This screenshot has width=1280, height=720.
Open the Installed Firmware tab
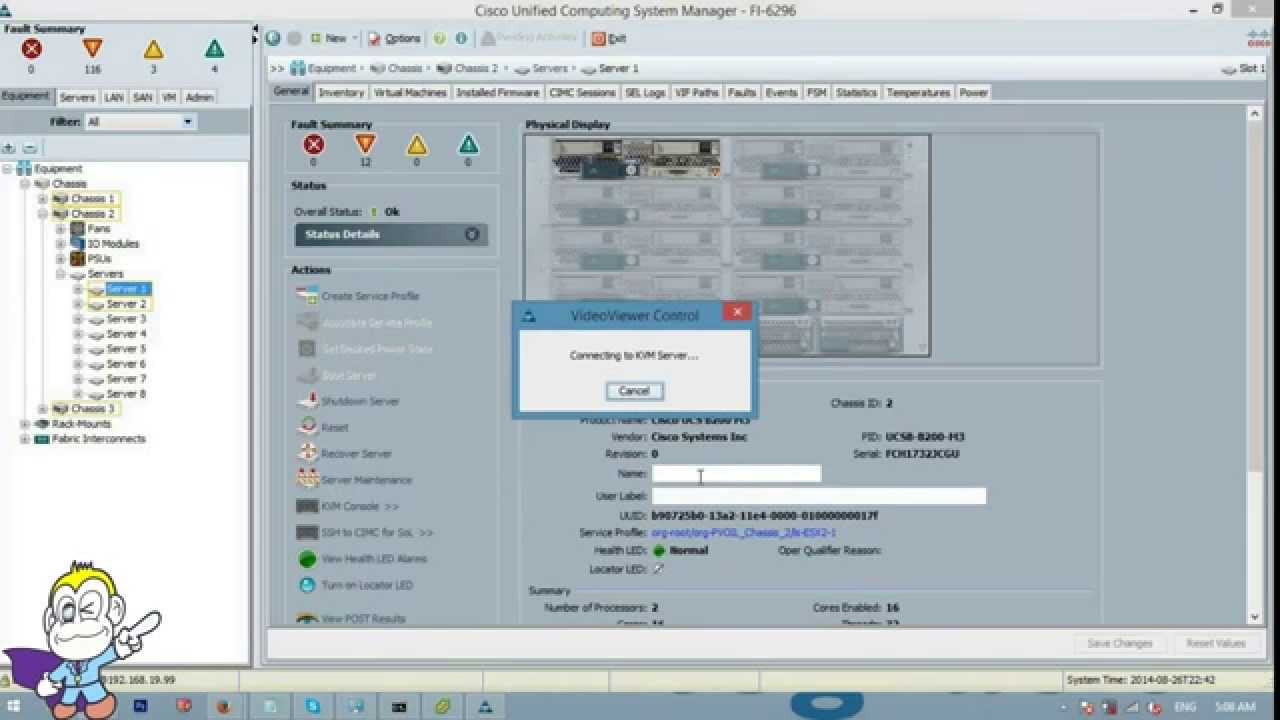498,93
